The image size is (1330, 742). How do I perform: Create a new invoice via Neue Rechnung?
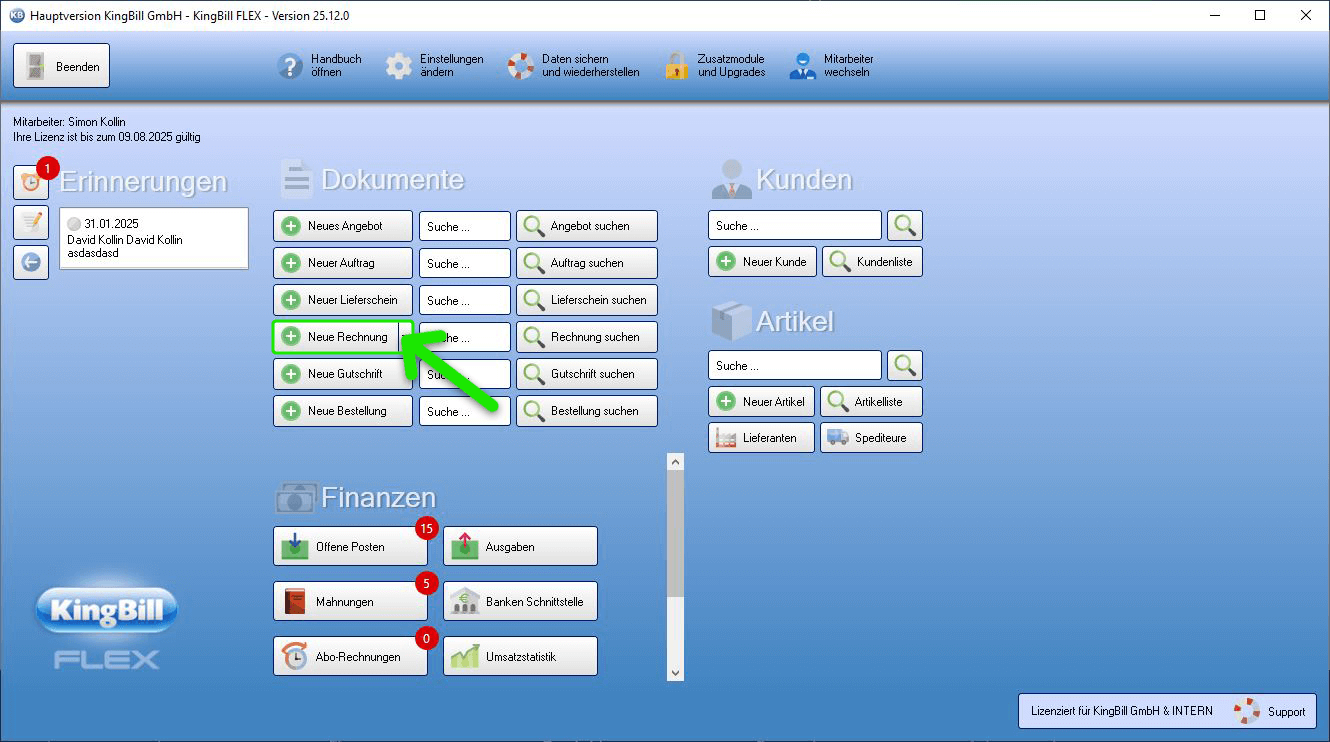[336, 337]
